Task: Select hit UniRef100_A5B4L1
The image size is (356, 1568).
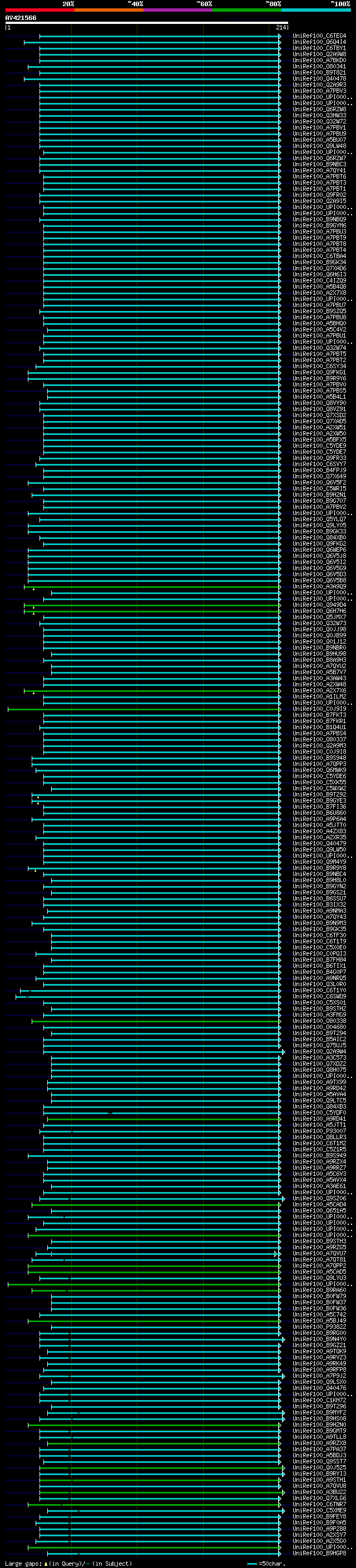Action: (319, 397)
